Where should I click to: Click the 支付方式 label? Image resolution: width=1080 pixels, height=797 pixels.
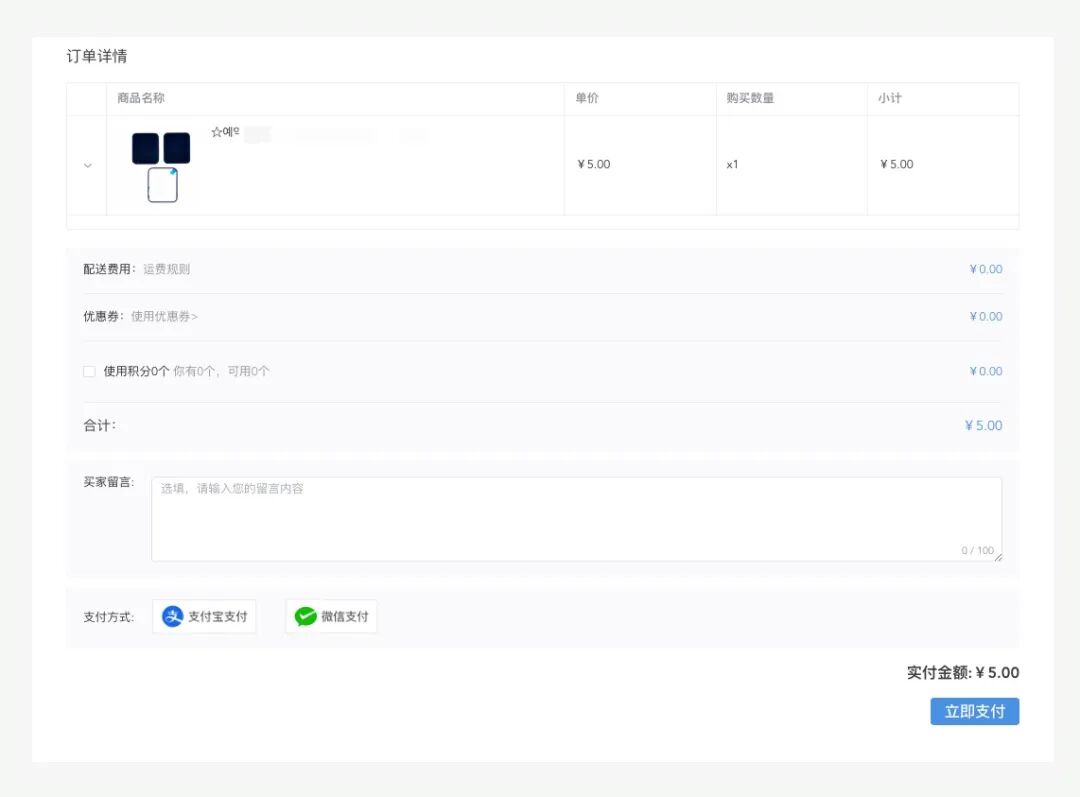pyautogui.click(x=109, y=617)
